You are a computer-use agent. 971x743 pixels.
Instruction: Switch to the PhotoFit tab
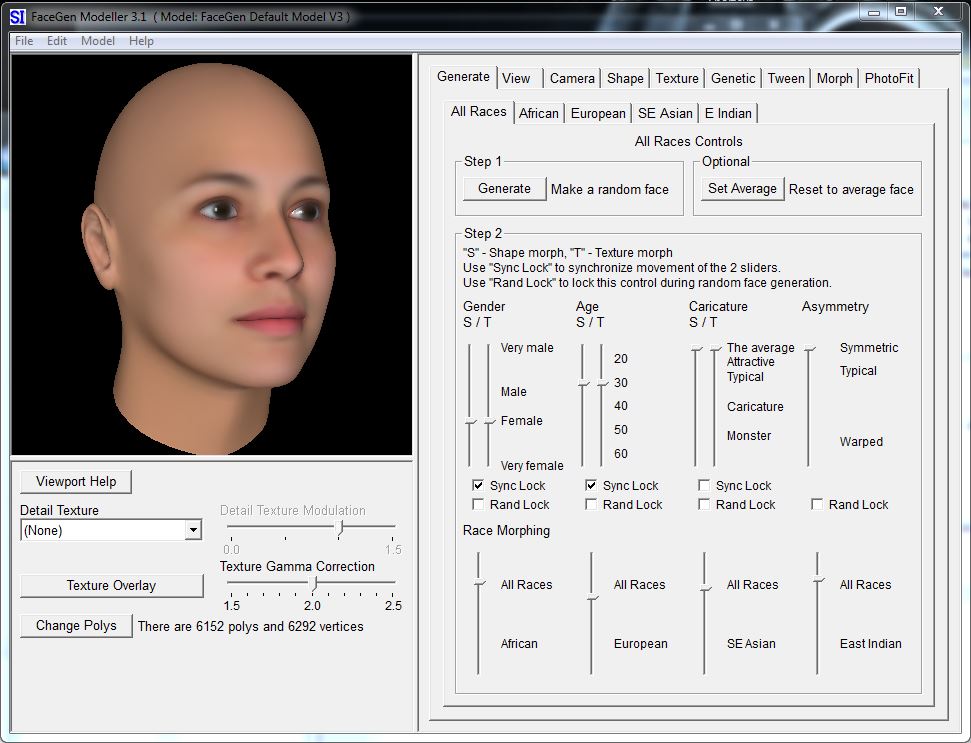(889, 78)
